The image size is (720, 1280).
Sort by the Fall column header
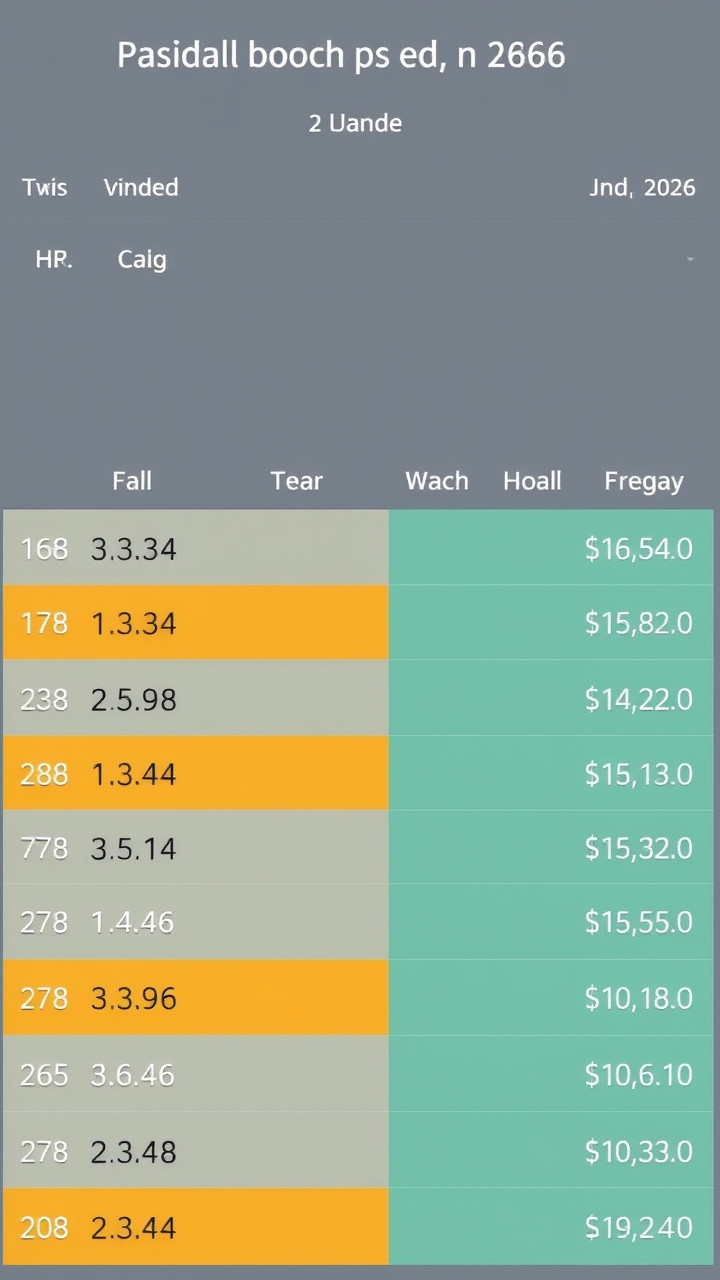click(x=132, y=481)
